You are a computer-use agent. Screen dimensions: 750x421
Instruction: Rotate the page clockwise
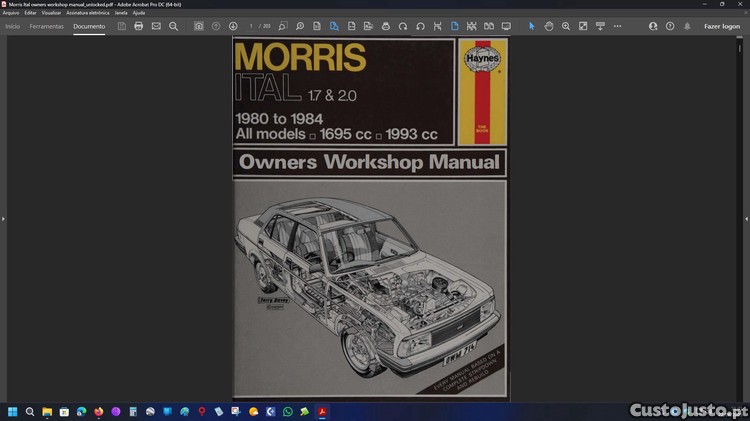pos(403,26)
